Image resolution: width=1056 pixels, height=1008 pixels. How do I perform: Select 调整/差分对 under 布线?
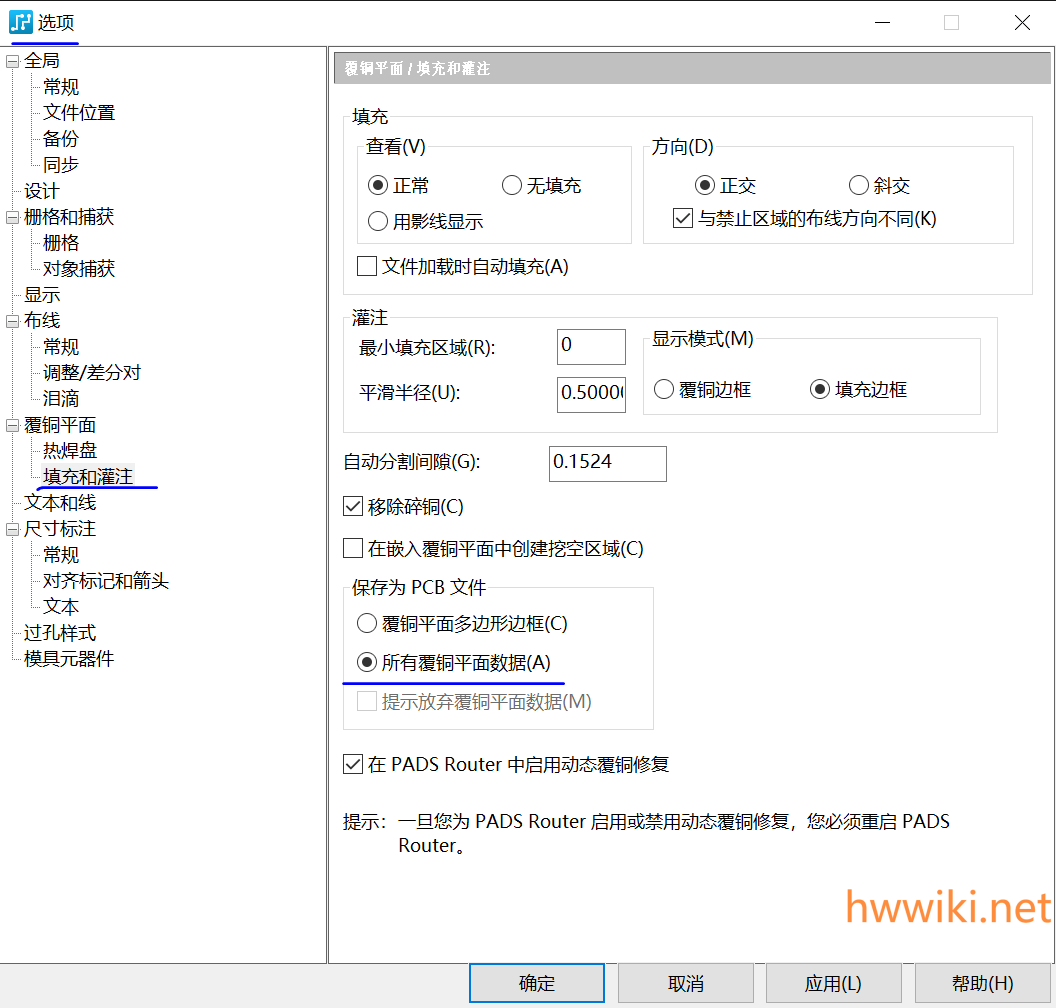pyautogui.click(x=92, y=373)
